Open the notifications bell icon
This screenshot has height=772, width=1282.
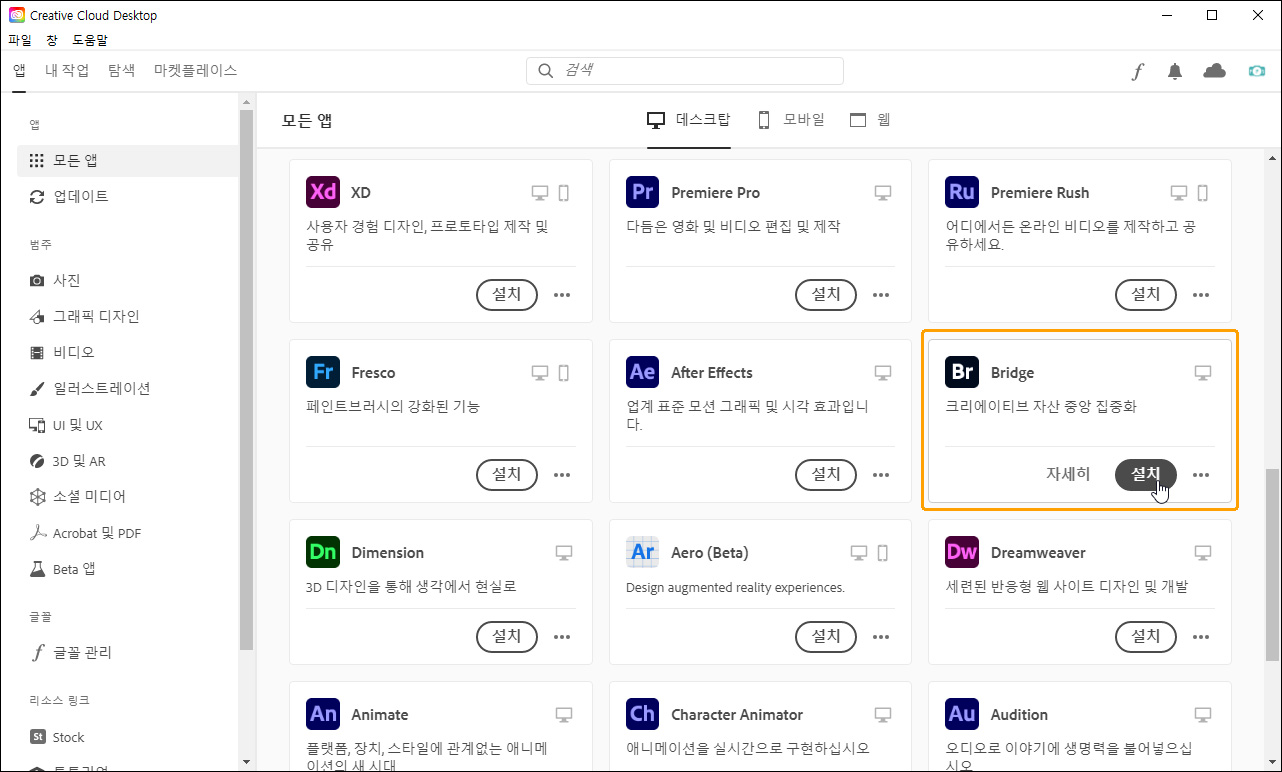pos(1175,70)
